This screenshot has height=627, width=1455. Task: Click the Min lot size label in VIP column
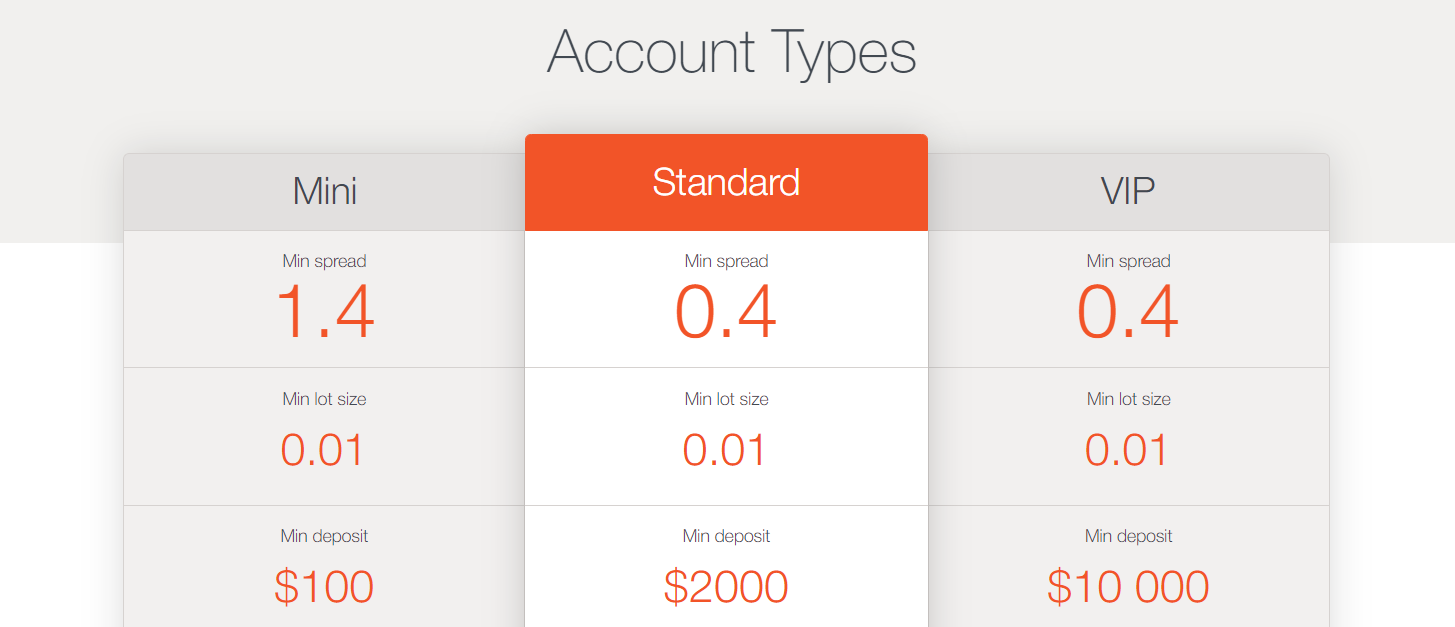point(1128,398)
